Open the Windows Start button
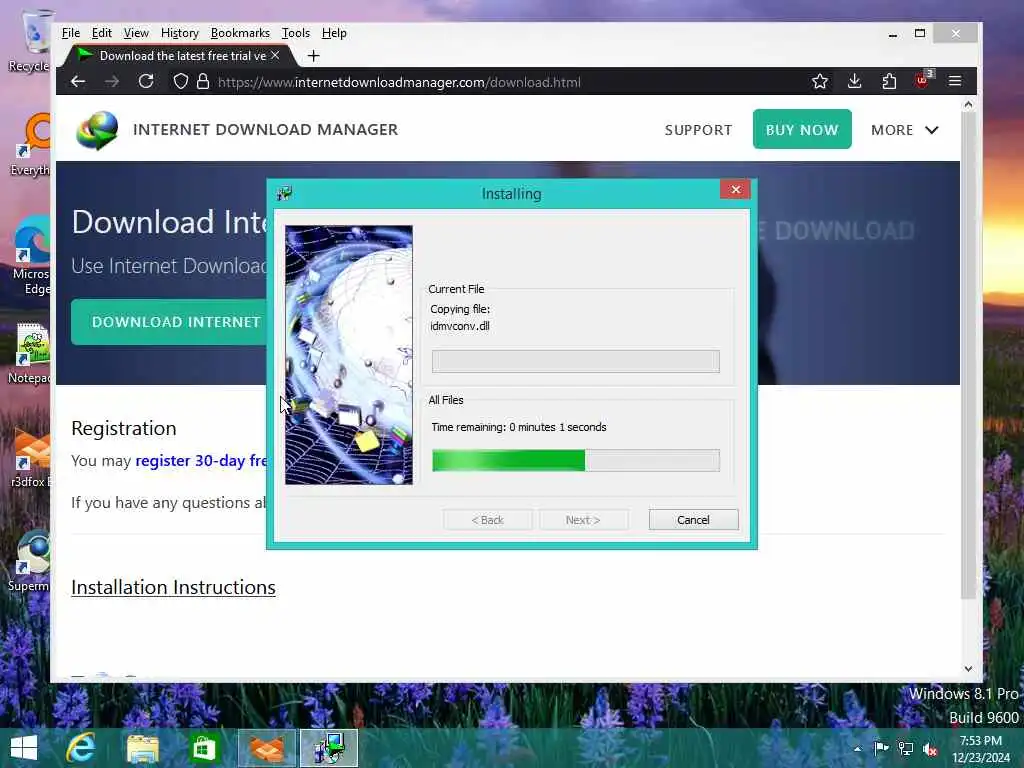 click(x=24, y=748)
